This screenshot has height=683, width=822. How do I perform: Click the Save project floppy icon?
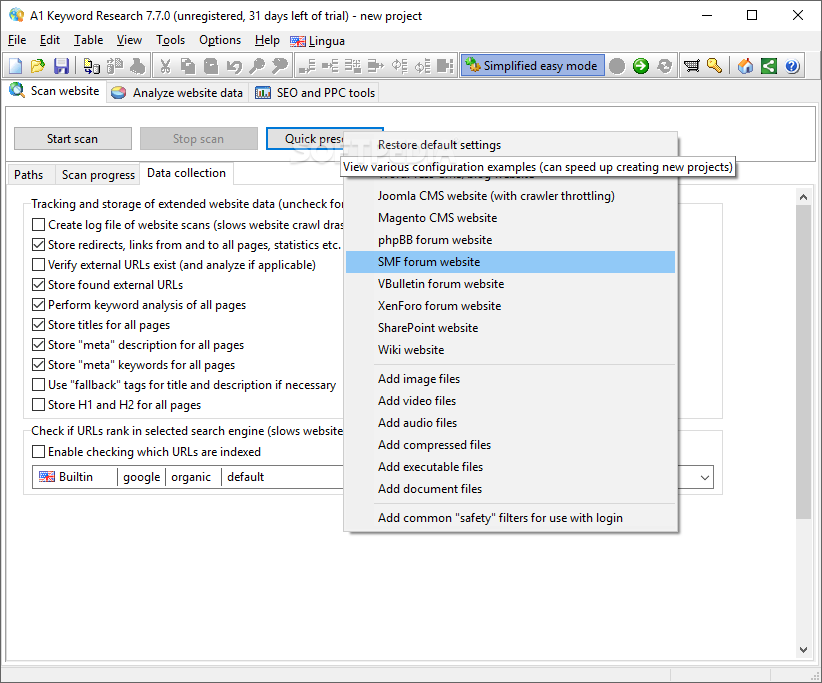pos(61,66)
